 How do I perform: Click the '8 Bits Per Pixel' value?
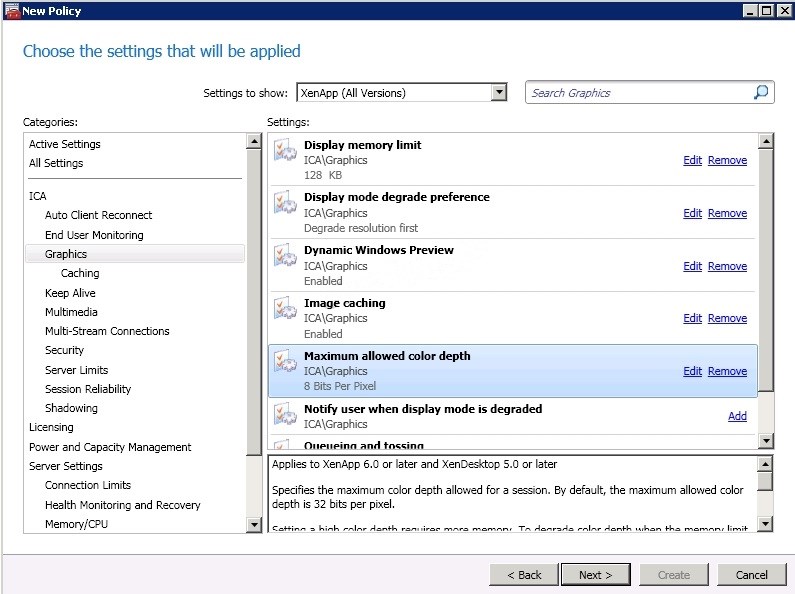coord(340,386)
